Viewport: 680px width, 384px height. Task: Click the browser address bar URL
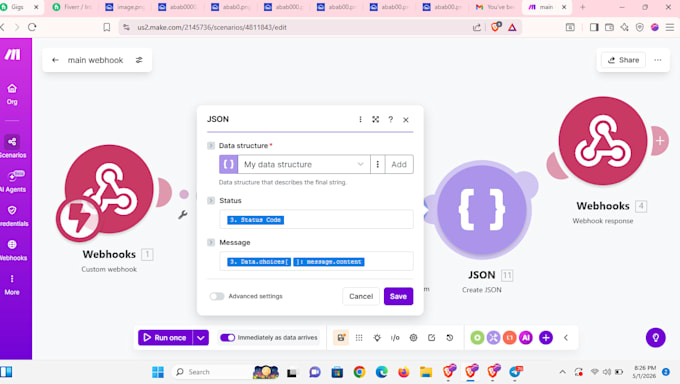212,27
